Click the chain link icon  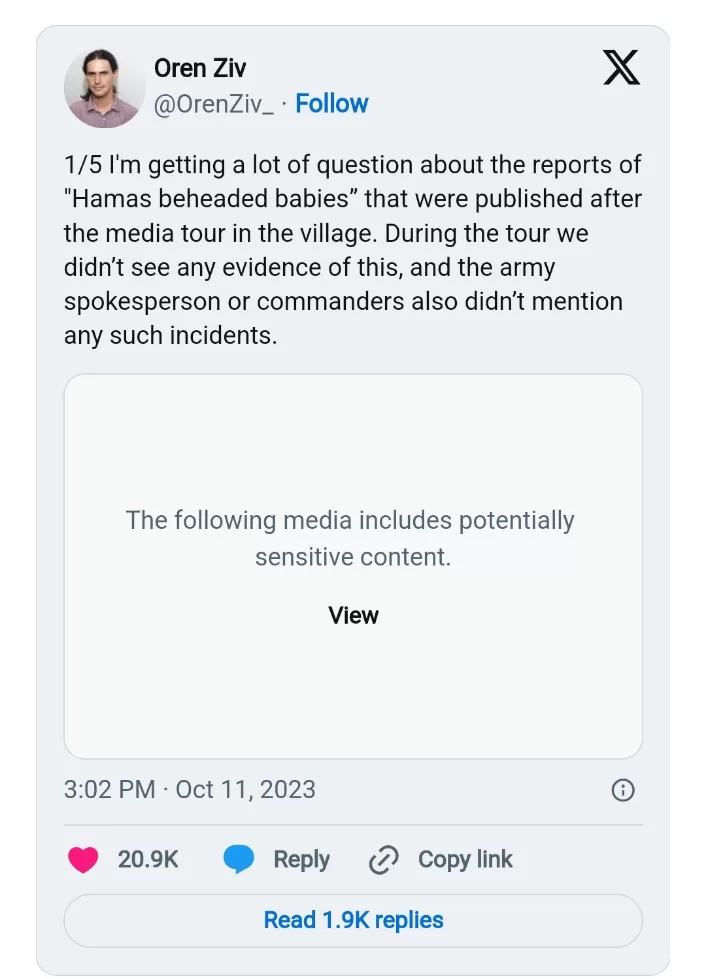[x=384, y=860]
